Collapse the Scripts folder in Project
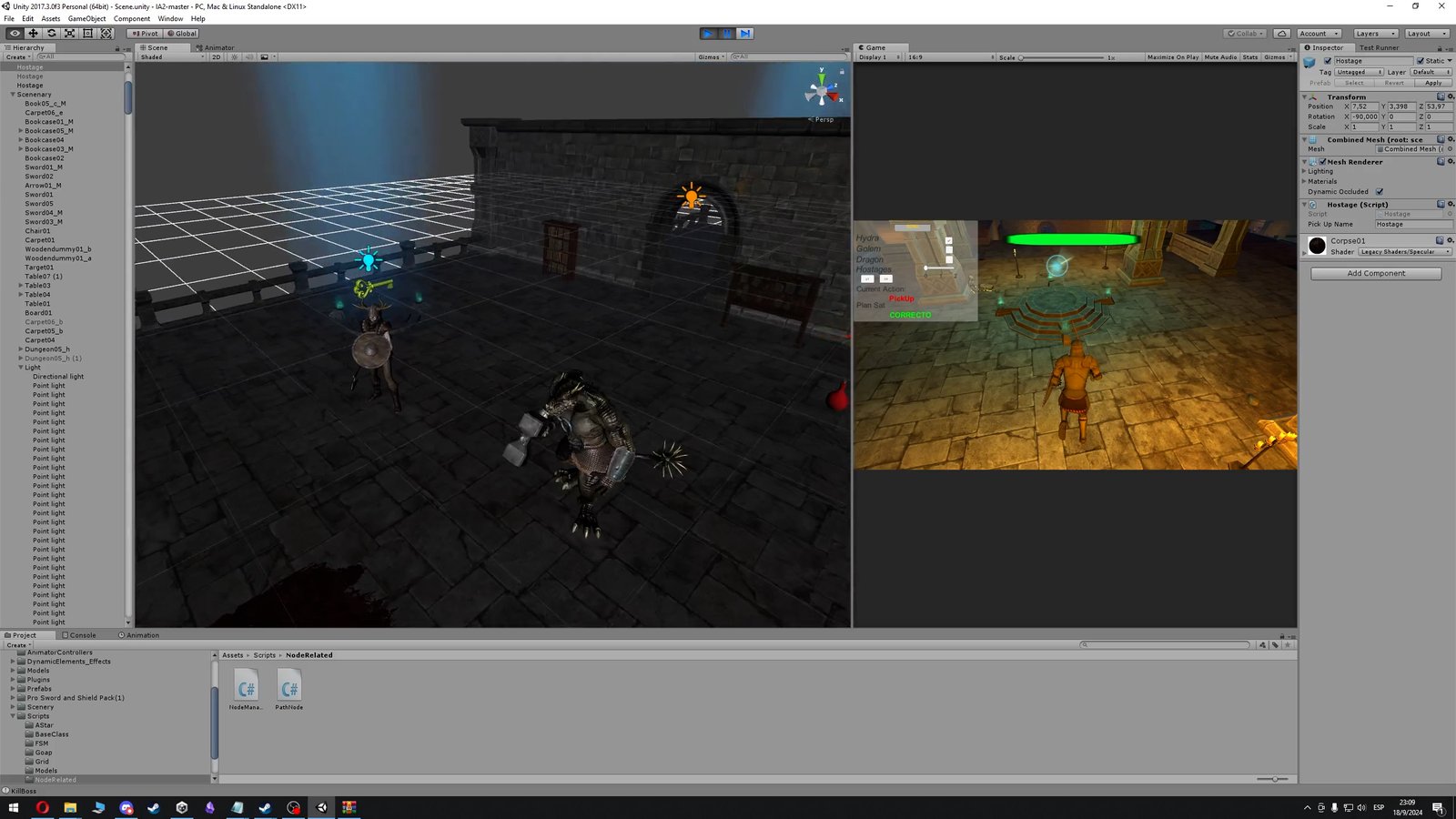The height and width of the screenshot is (819, 1456). (x=14, y=716)
